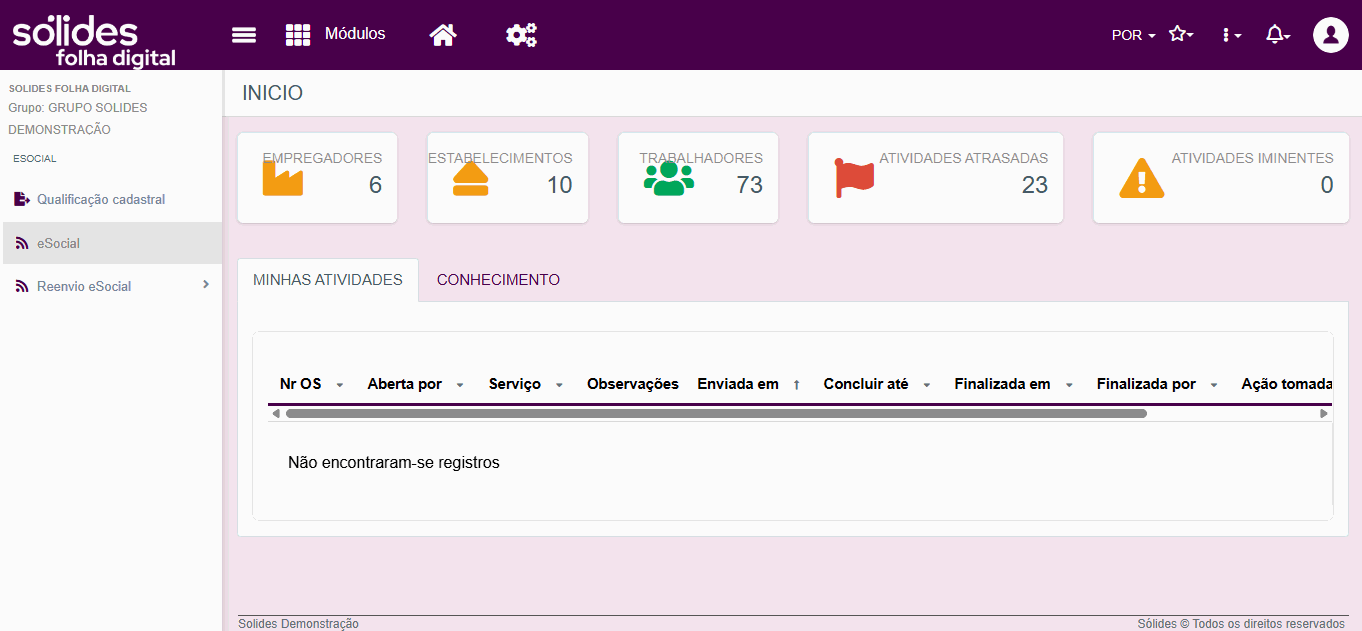Click the SOLIDES FOLHA DIGITAL sidebar heading
Viewport: 1362px width, 631px height.
[70, 89]
